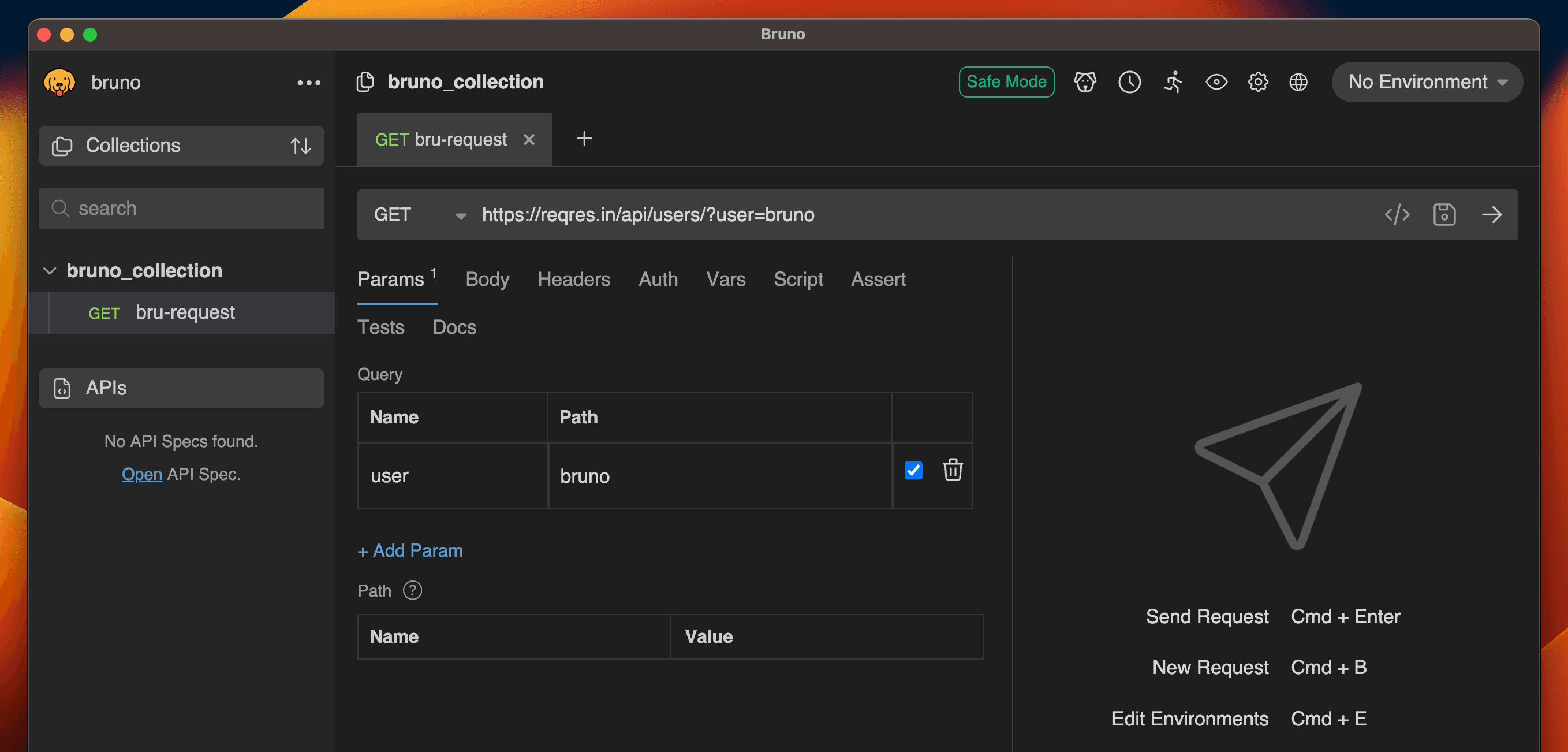Enable the user query parameter checkbox
The image size is (1568, 752).
[913, 471]
